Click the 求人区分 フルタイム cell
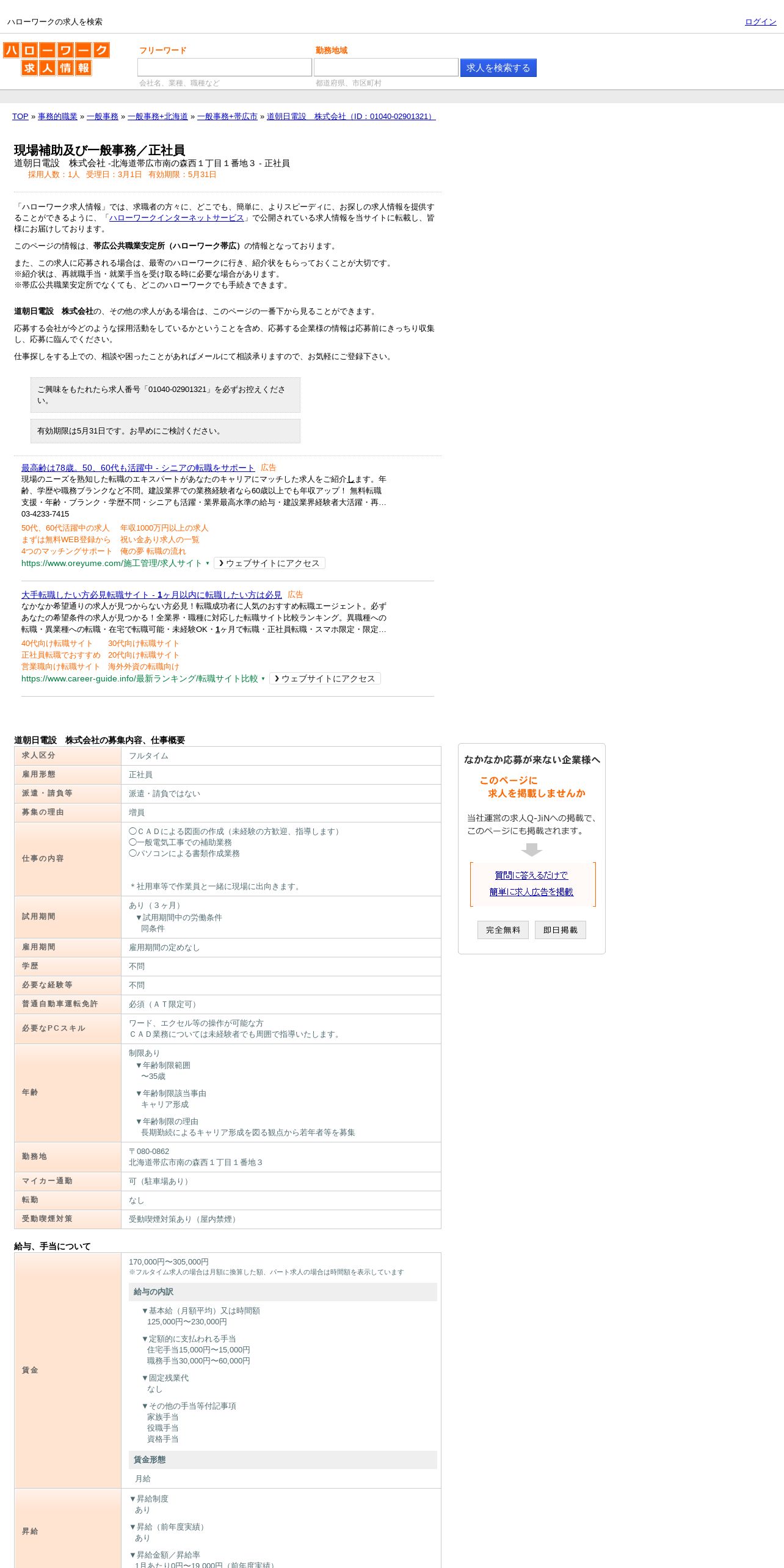784x1568 pixels. (281, 756)
